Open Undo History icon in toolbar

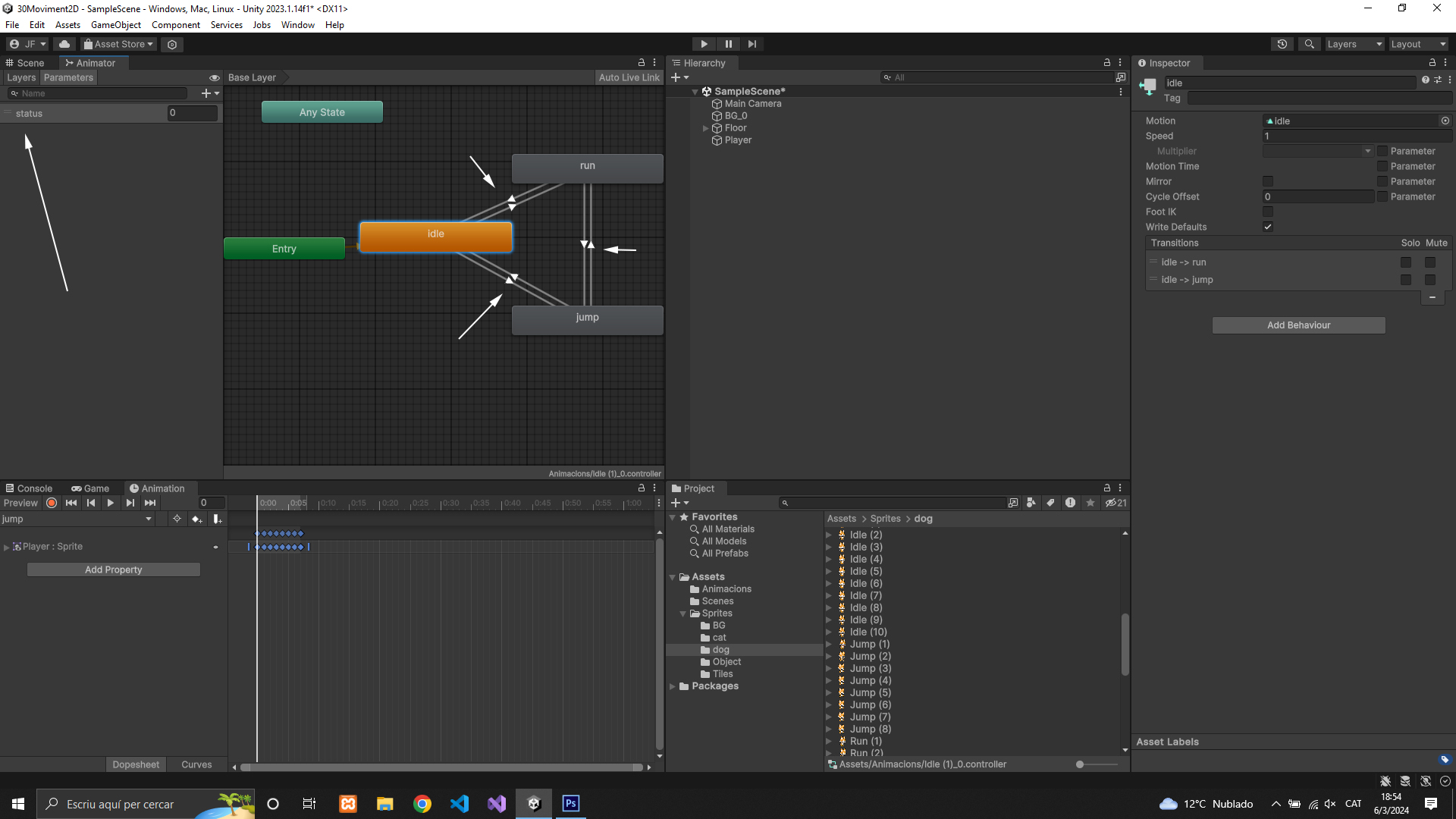coord(1282,44)
